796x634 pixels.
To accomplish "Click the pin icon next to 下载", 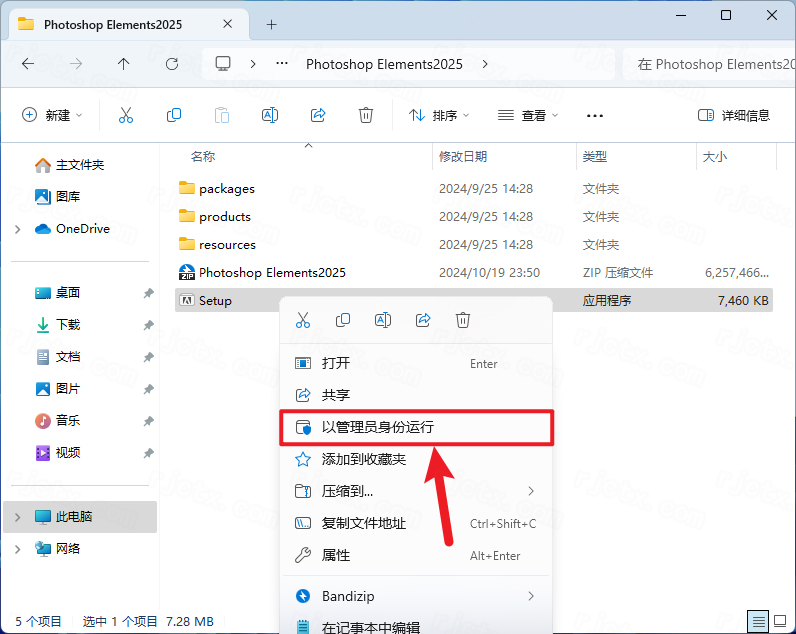I will 148,325.
